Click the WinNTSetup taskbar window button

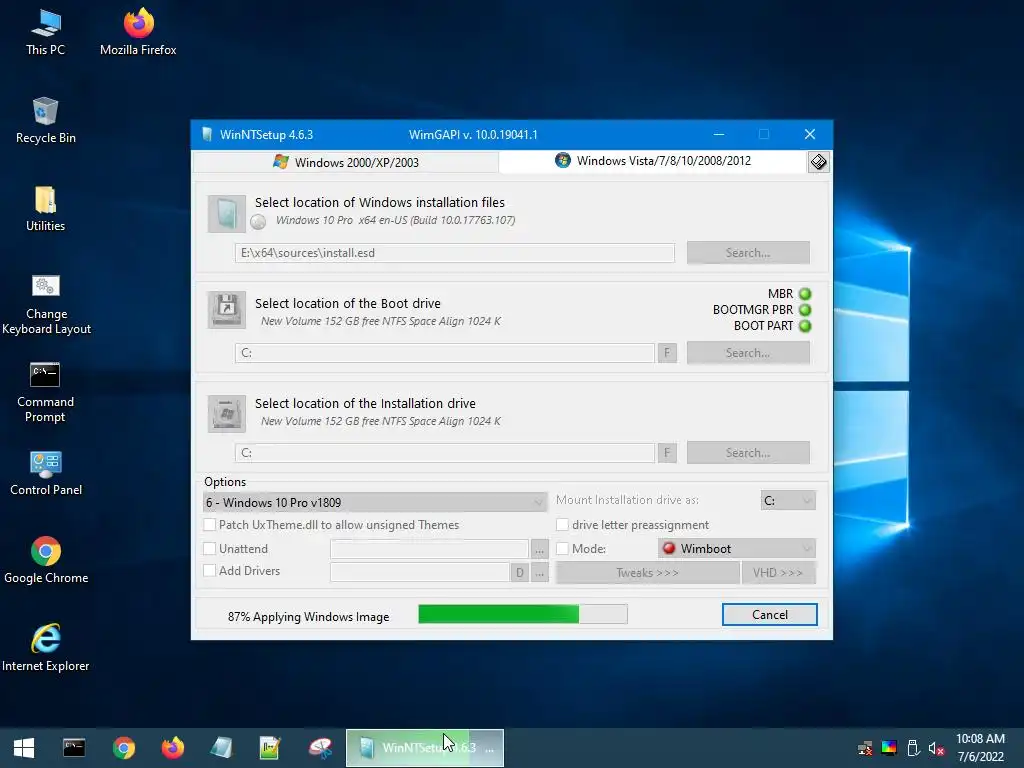click(x=424, y=748)
